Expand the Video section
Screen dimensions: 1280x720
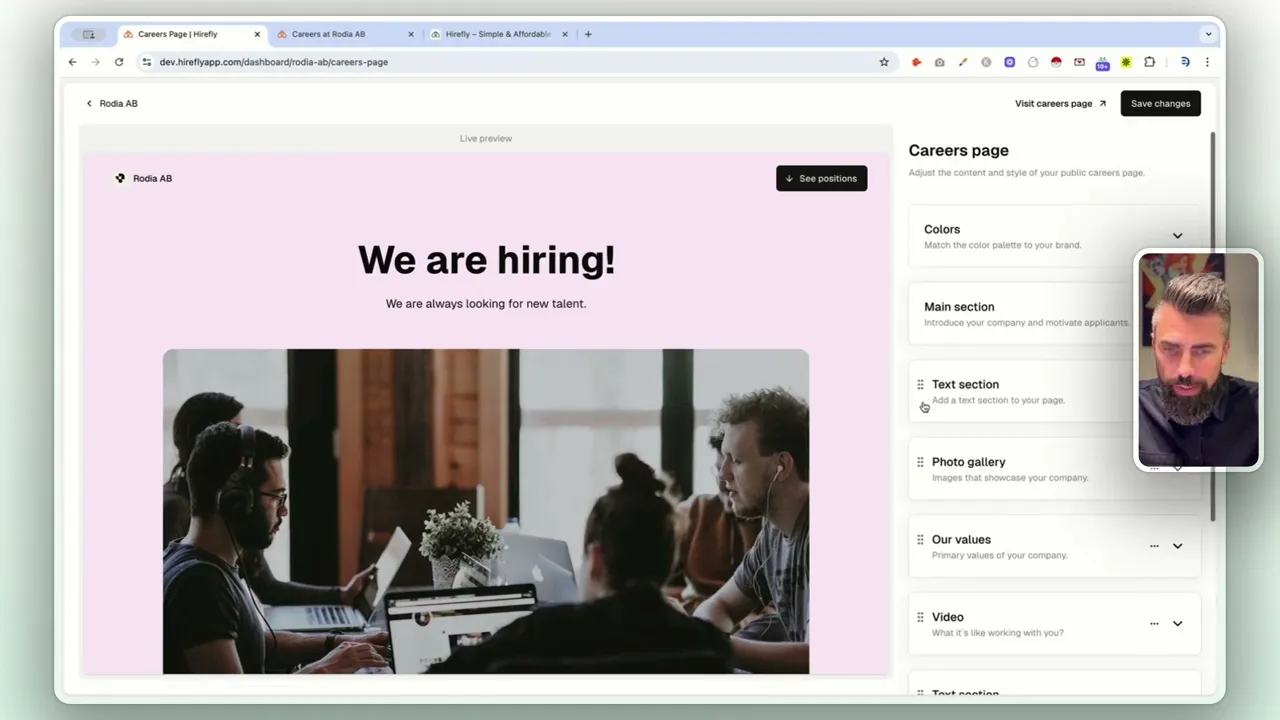[x=1177, y=624]
